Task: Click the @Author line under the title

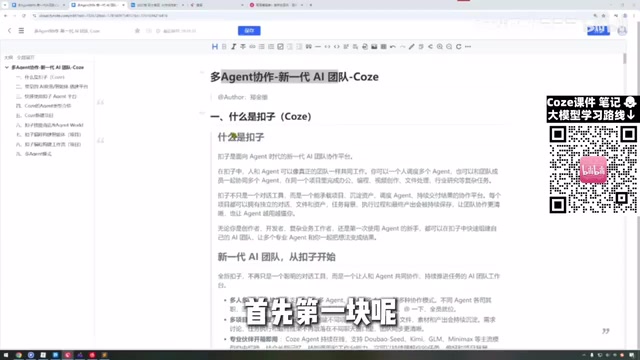Action: pos(242,97)
